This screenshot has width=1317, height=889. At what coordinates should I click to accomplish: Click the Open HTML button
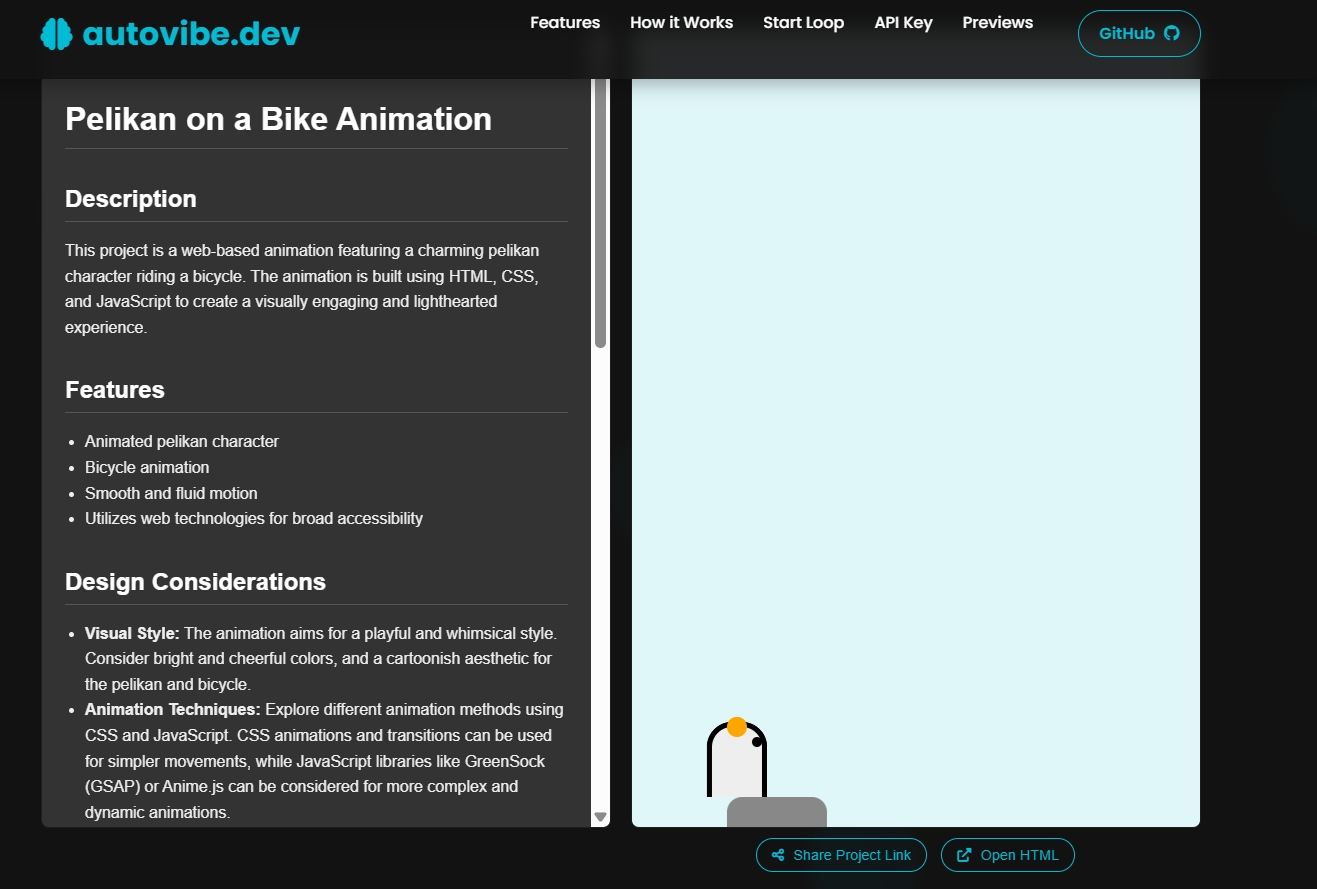pyautogui.click(x=1008, y=855)
